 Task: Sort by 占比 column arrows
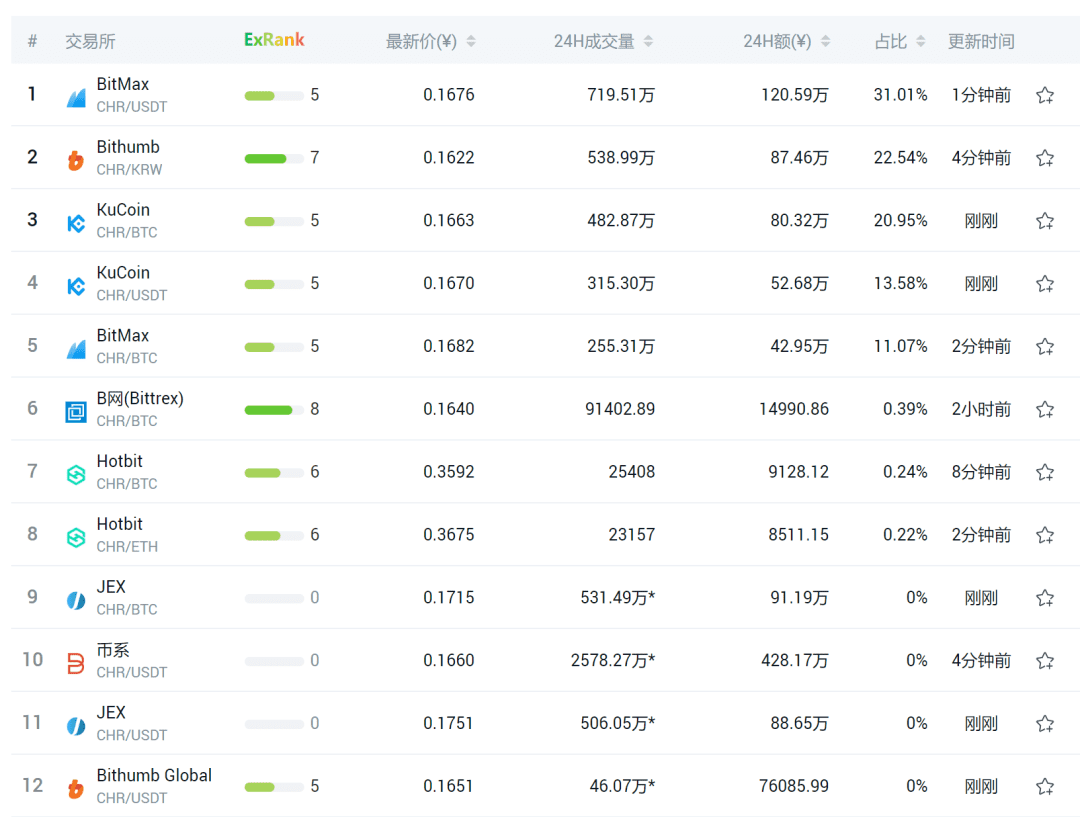(x=920, y=41)
